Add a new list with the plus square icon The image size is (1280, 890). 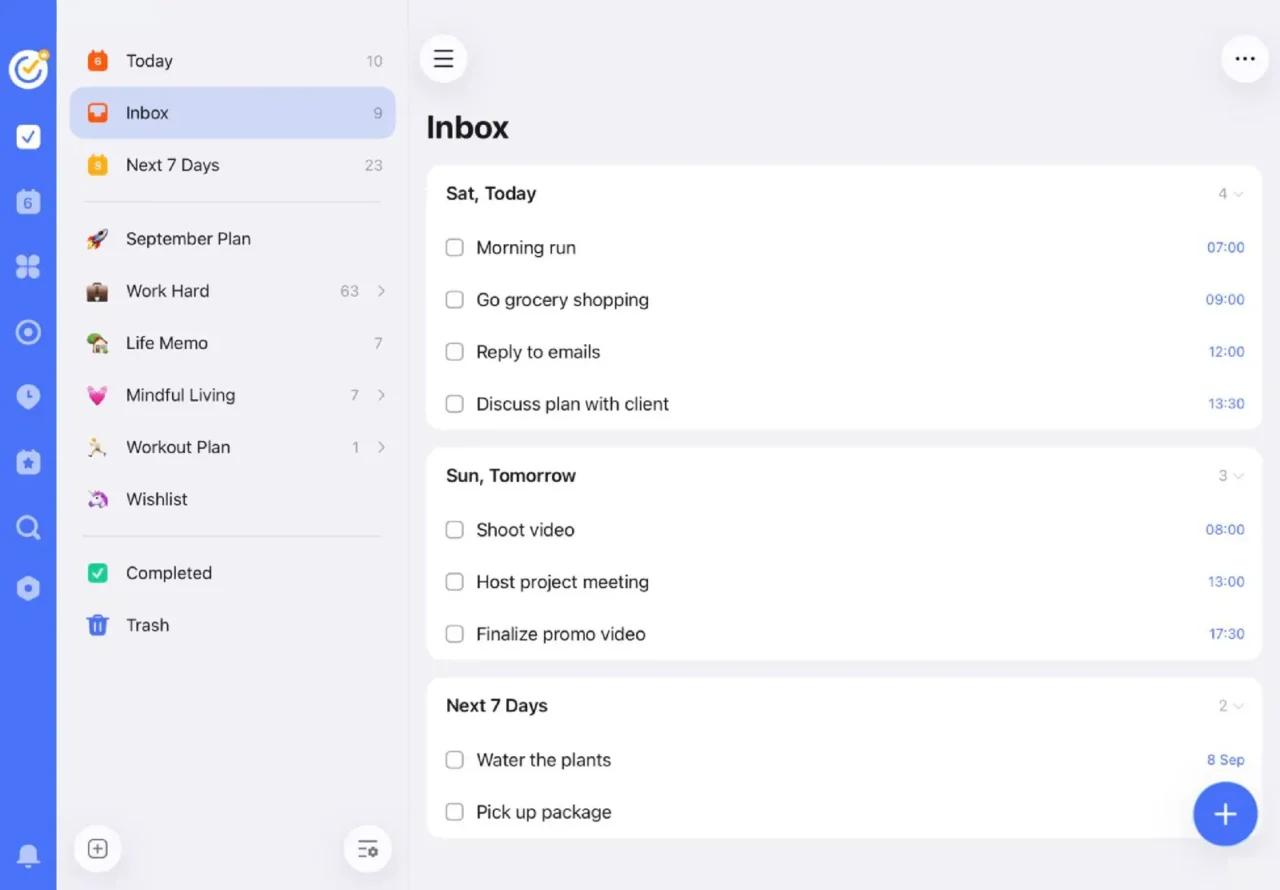pyautogui.click(x=98, y=849)
